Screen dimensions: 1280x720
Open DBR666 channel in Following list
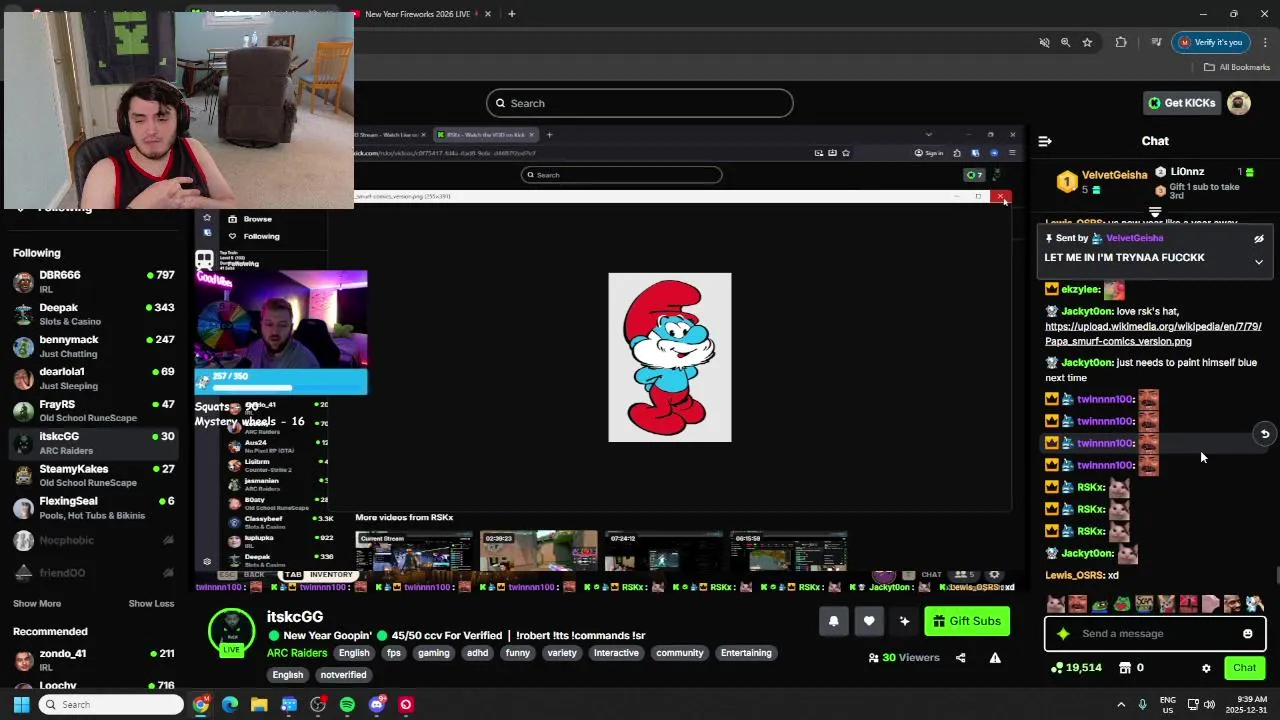click(95, 281)
